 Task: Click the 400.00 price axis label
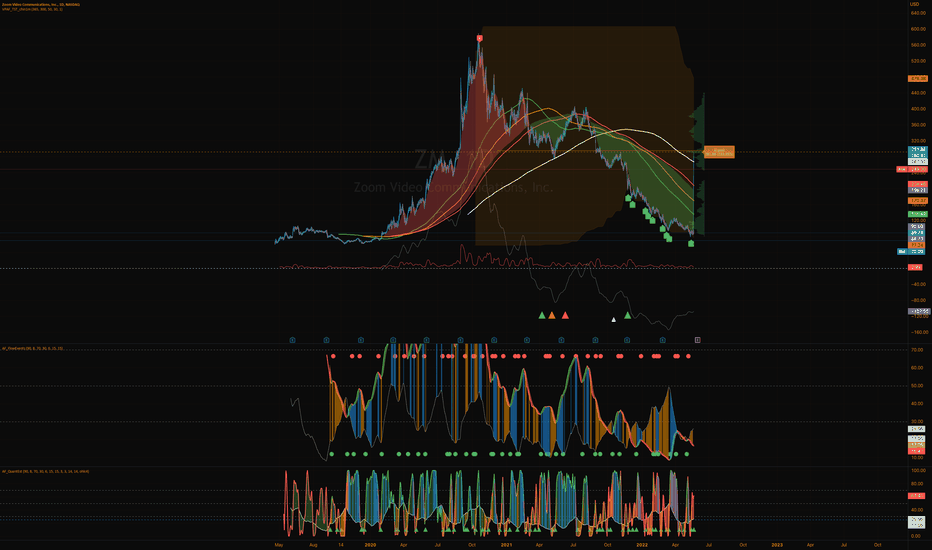click(x=918, y=109)
